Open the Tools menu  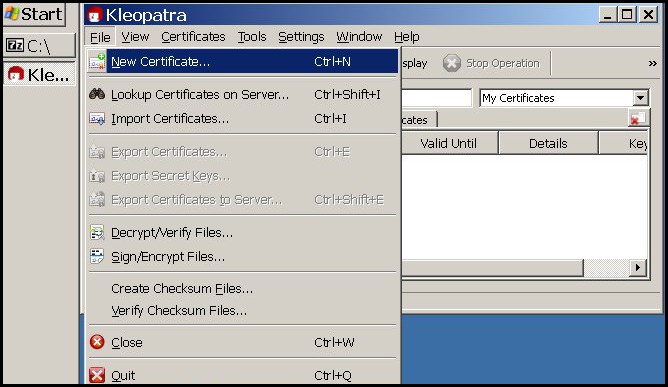pyautogui.click(x=252, y=37)
